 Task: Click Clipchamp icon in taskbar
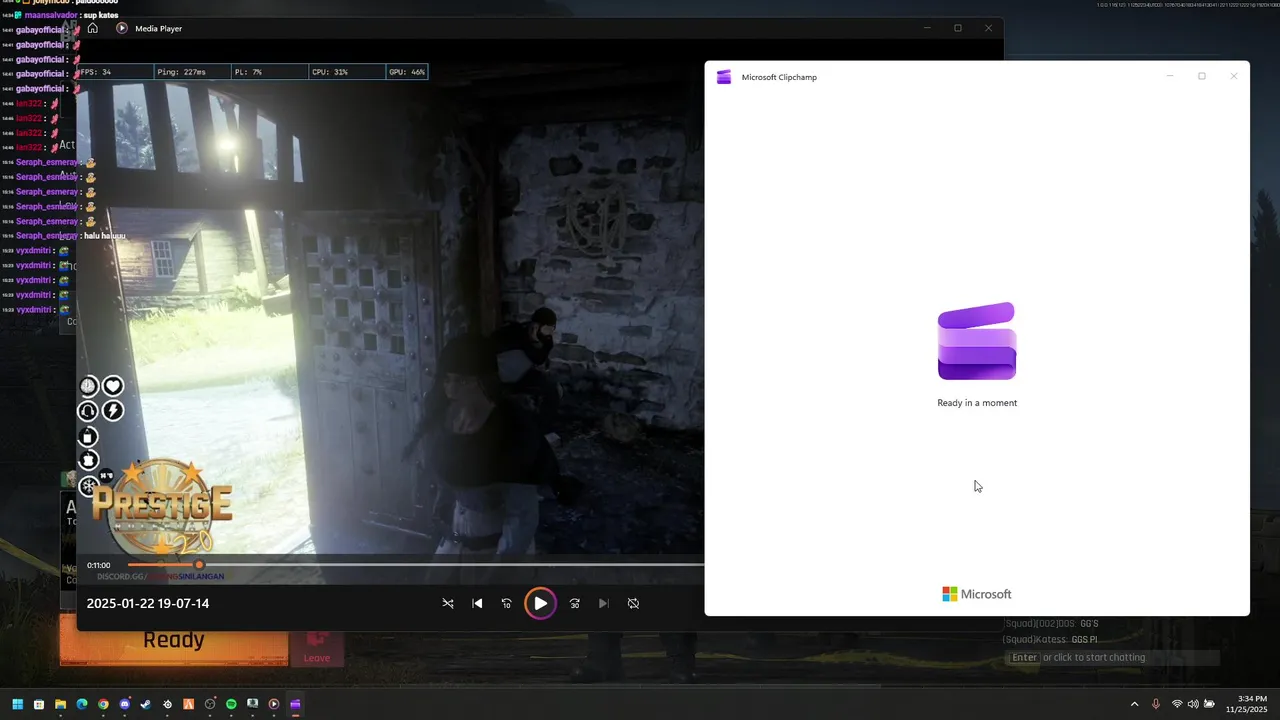(295, 704)
